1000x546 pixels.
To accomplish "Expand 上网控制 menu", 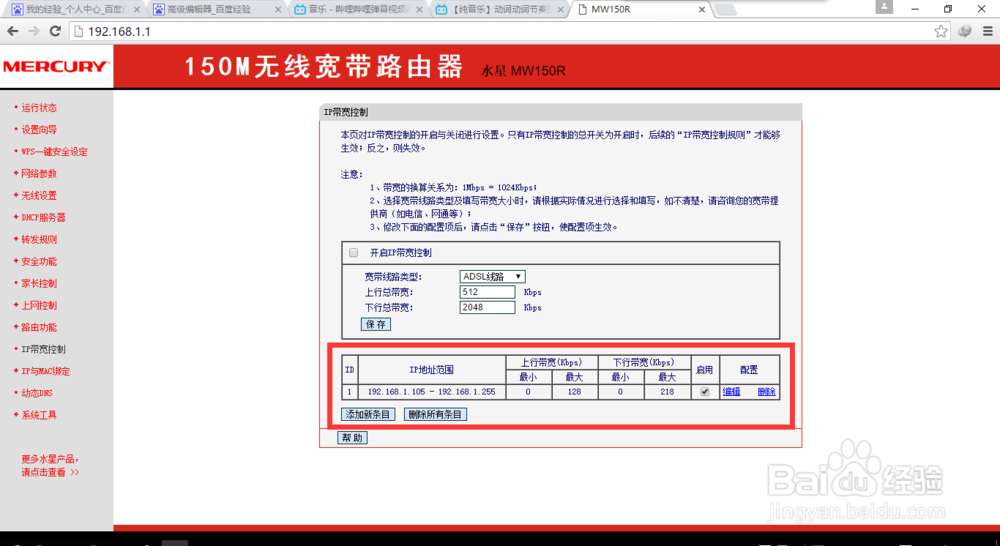I will click(x=39, y=306).
